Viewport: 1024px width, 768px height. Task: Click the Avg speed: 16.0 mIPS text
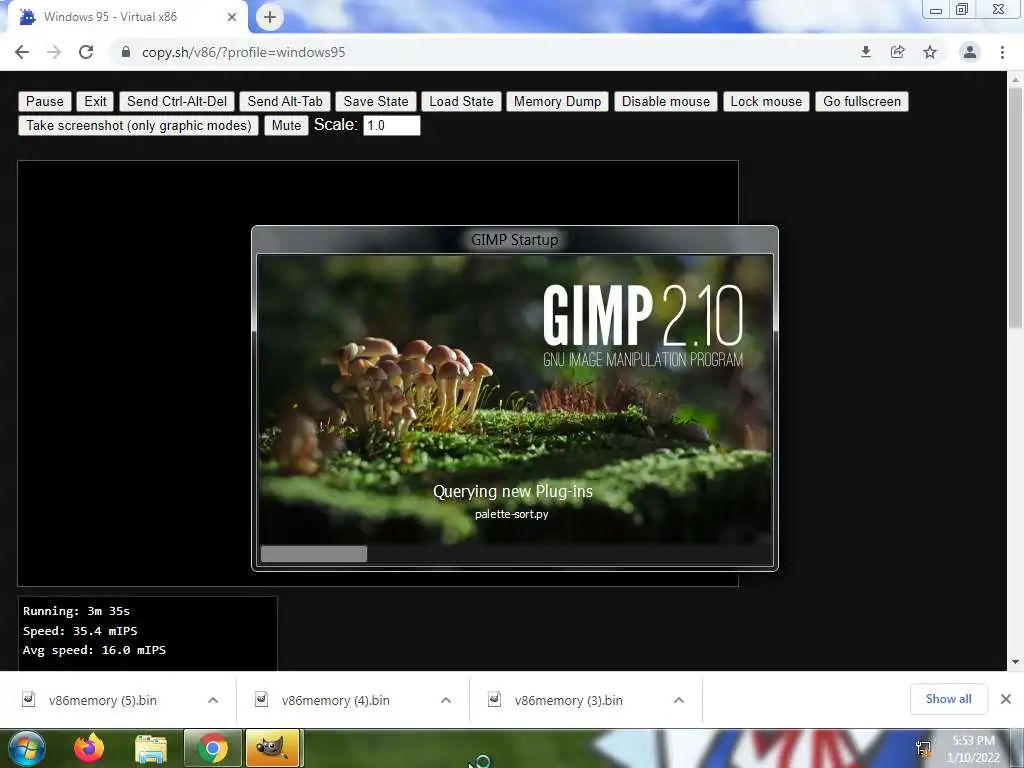click(x=94, y=650)
